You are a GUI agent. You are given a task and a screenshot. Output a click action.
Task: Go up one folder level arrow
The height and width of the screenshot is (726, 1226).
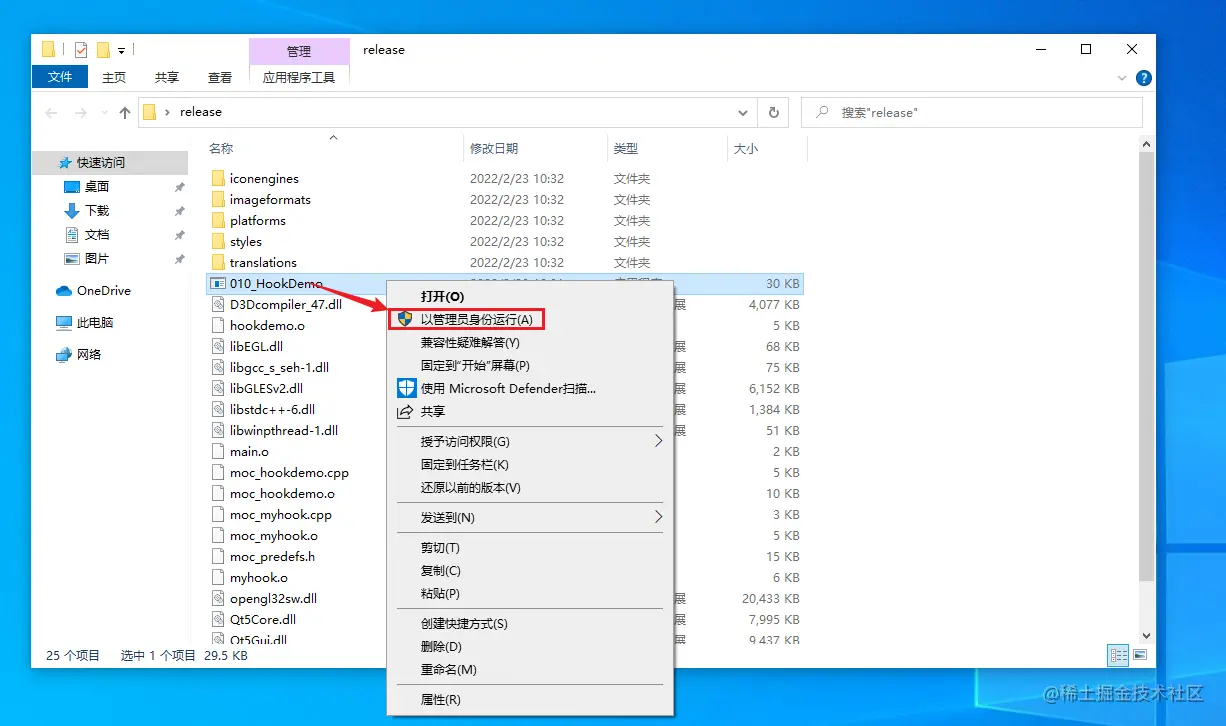[125, 113]
